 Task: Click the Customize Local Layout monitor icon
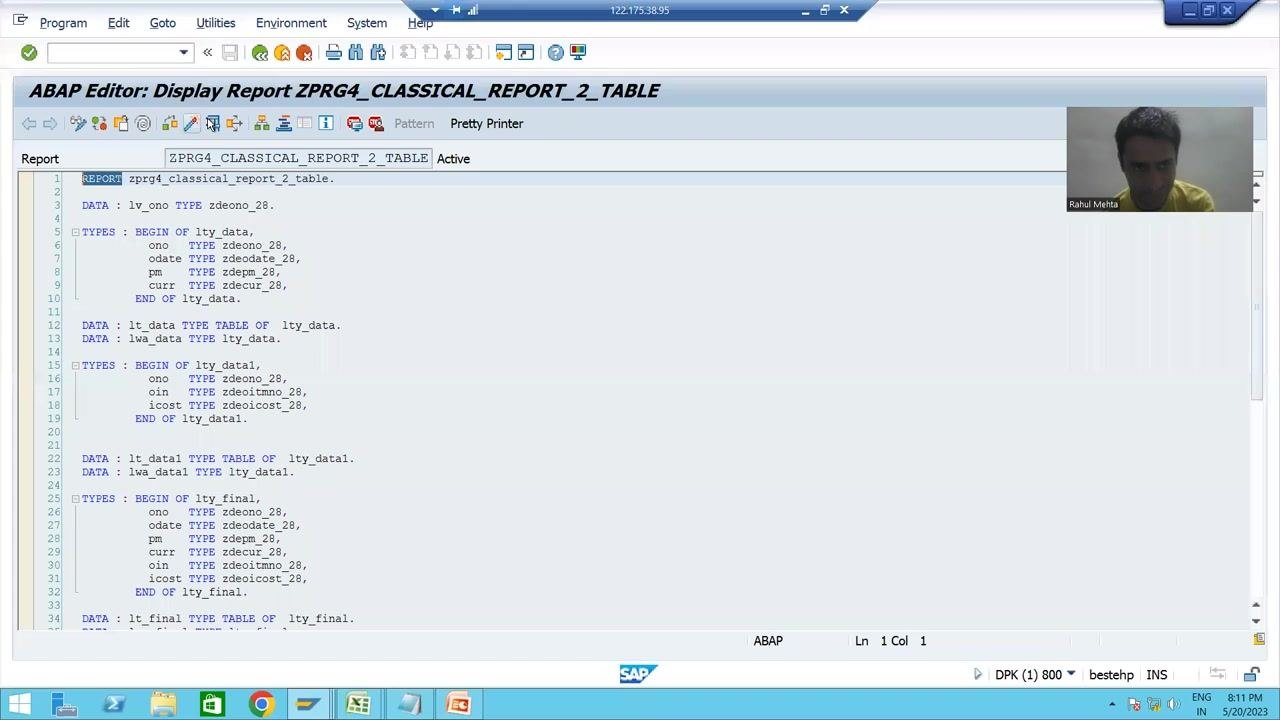[x=577, y=52]
